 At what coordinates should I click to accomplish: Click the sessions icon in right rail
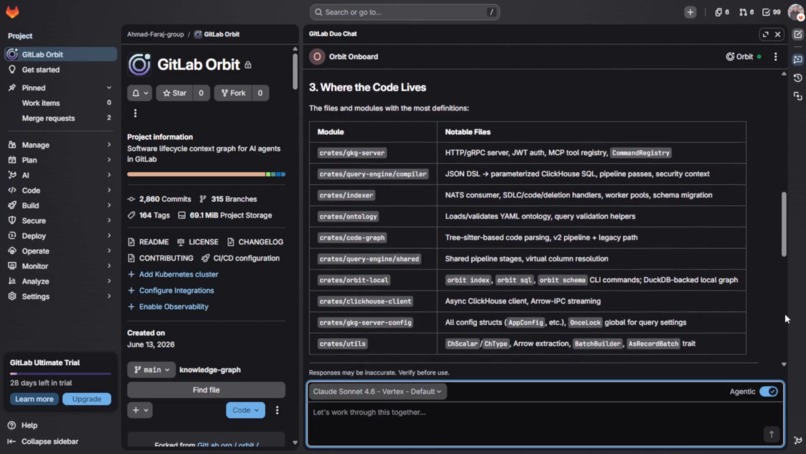point(798,96)
